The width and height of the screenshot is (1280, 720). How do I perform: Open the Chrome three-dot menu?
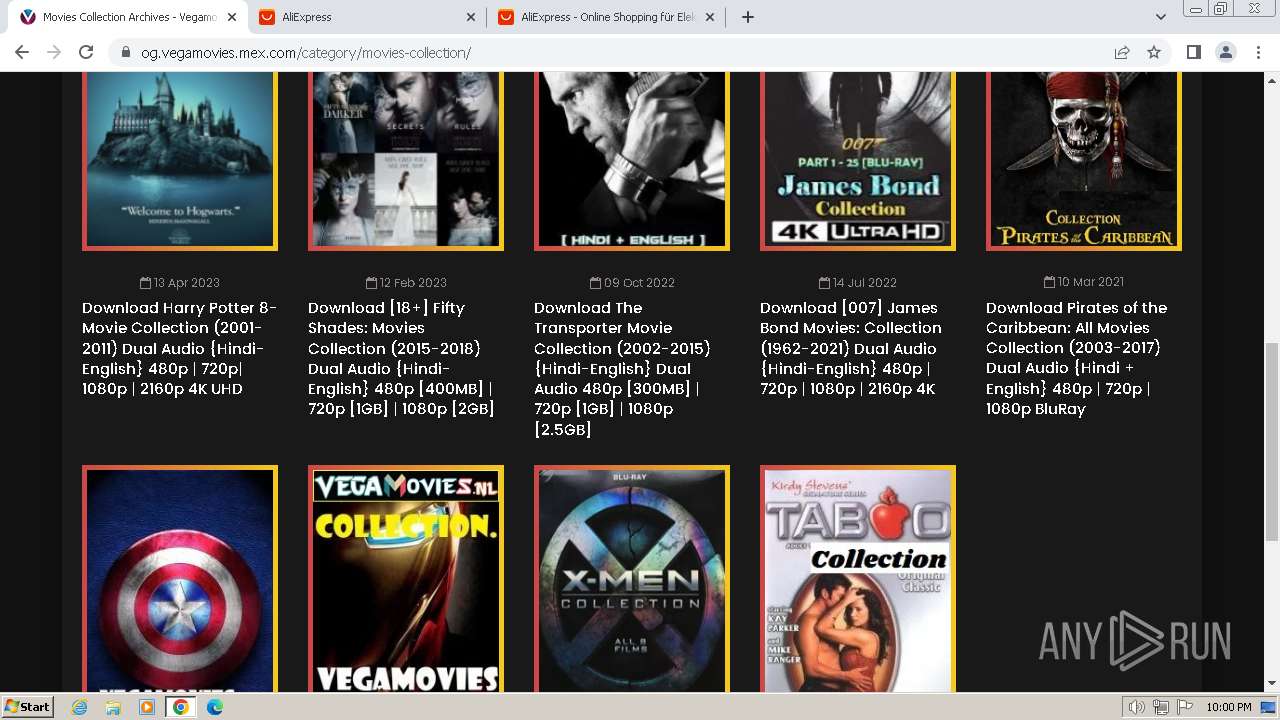tap(1259, 52)
